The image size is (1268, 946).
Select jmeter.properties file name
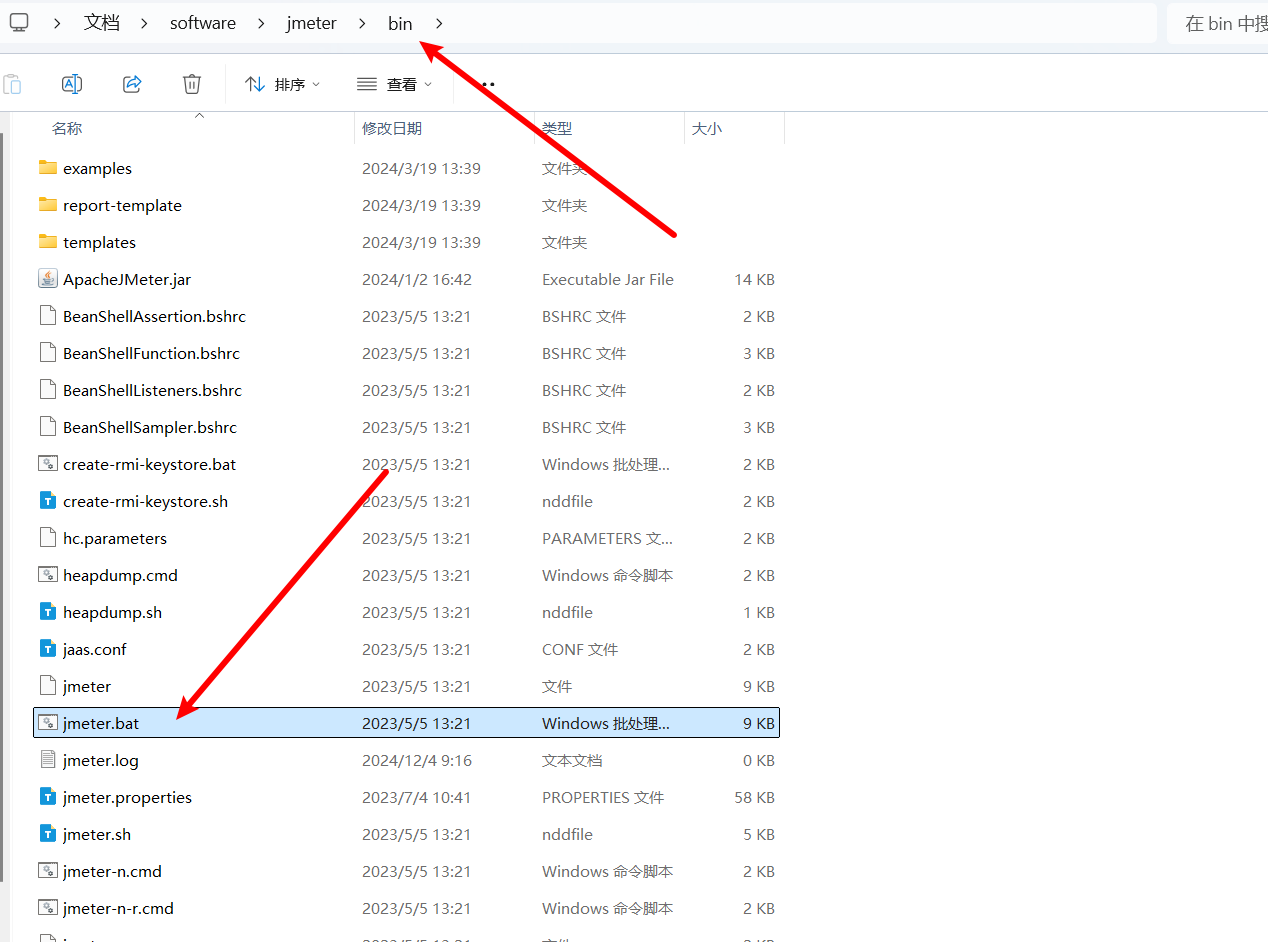tap(127, 797)
